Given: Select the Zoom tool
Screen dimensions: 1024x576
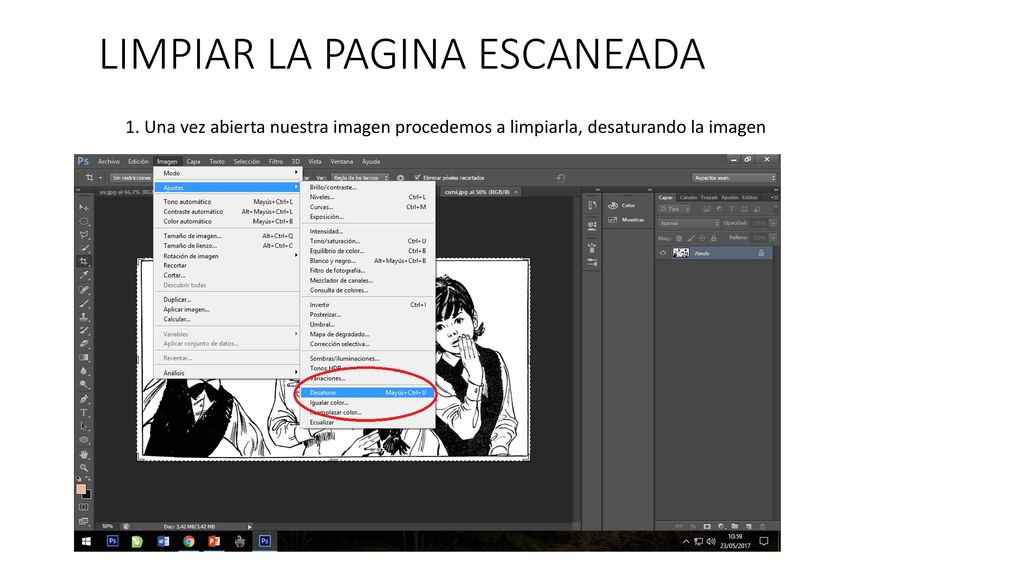Looking at the screenshot, I should (84, 468).
